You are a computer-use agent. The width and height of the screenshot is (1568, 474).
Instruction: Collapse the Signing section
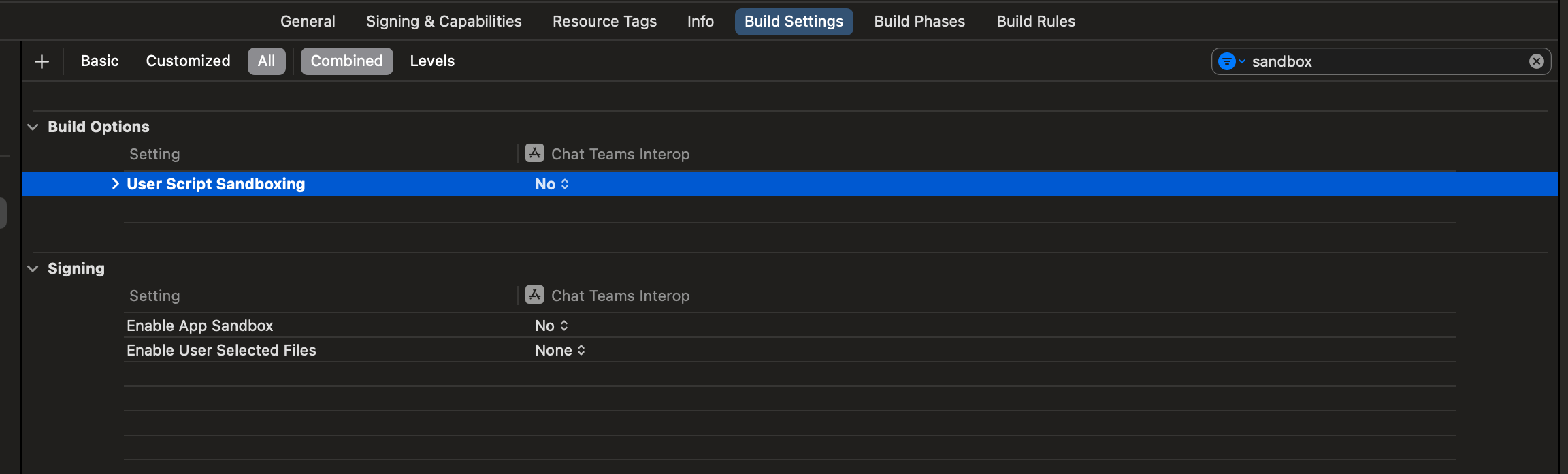pos(33,268)
